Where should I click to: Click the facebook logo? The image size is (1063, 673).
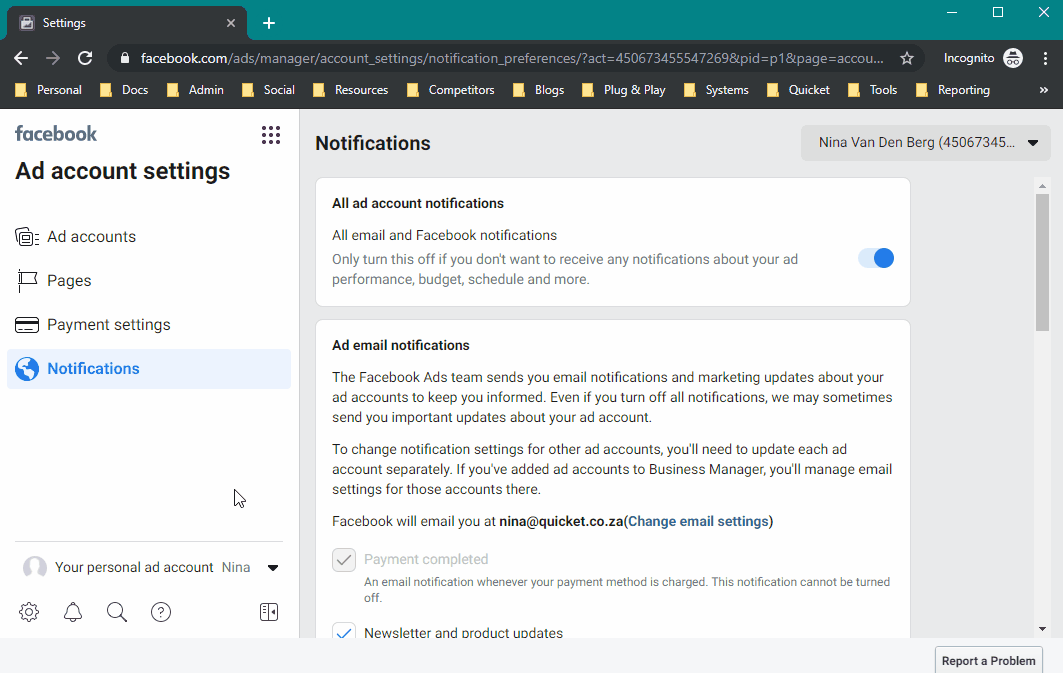56,134
